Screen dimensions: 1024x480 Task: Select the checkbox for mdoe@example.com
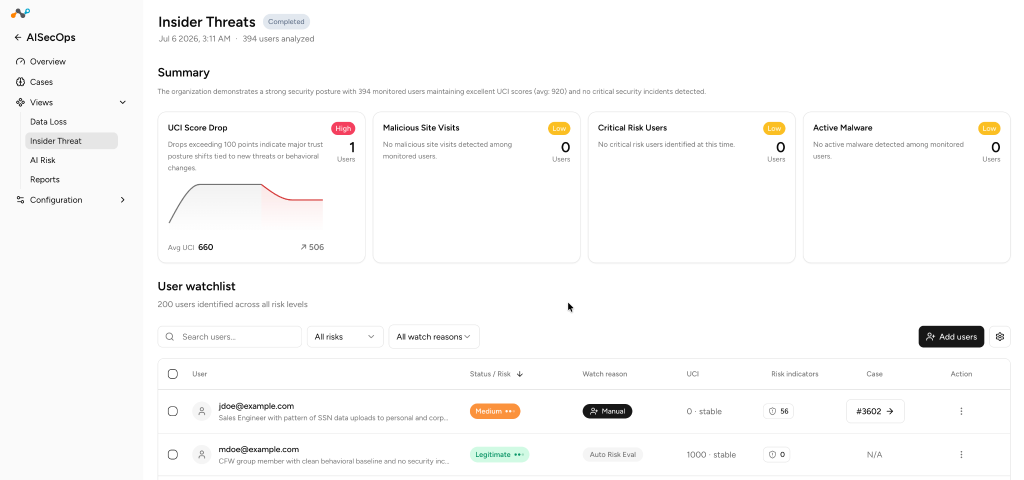coord(172,455)
